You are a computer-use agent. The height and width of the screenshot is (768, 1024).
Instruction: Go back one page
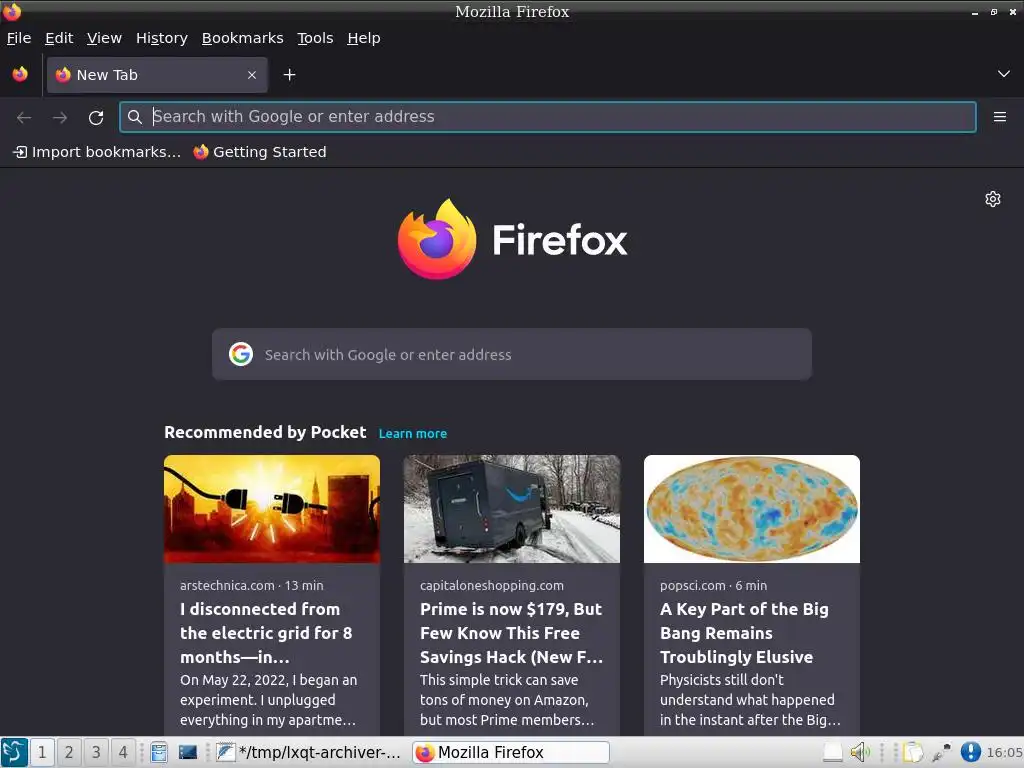point(24,118)
